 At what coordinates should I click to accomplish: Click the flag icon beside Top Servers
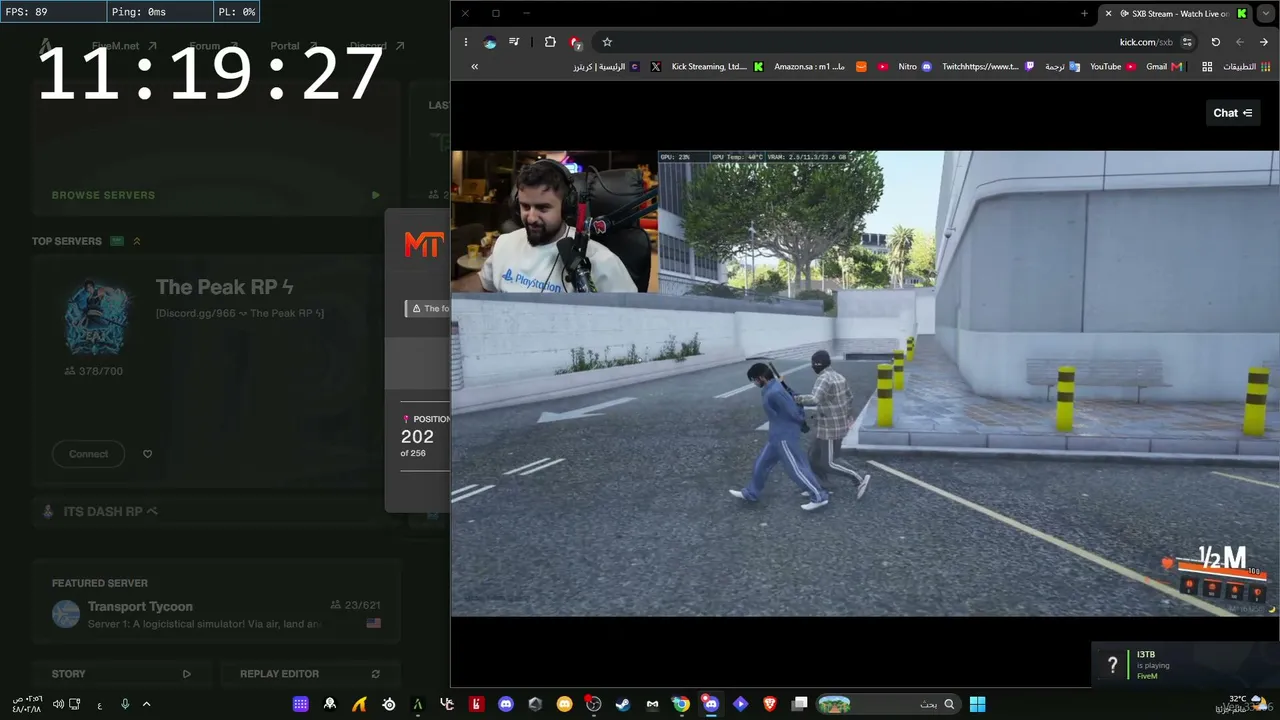117,241
